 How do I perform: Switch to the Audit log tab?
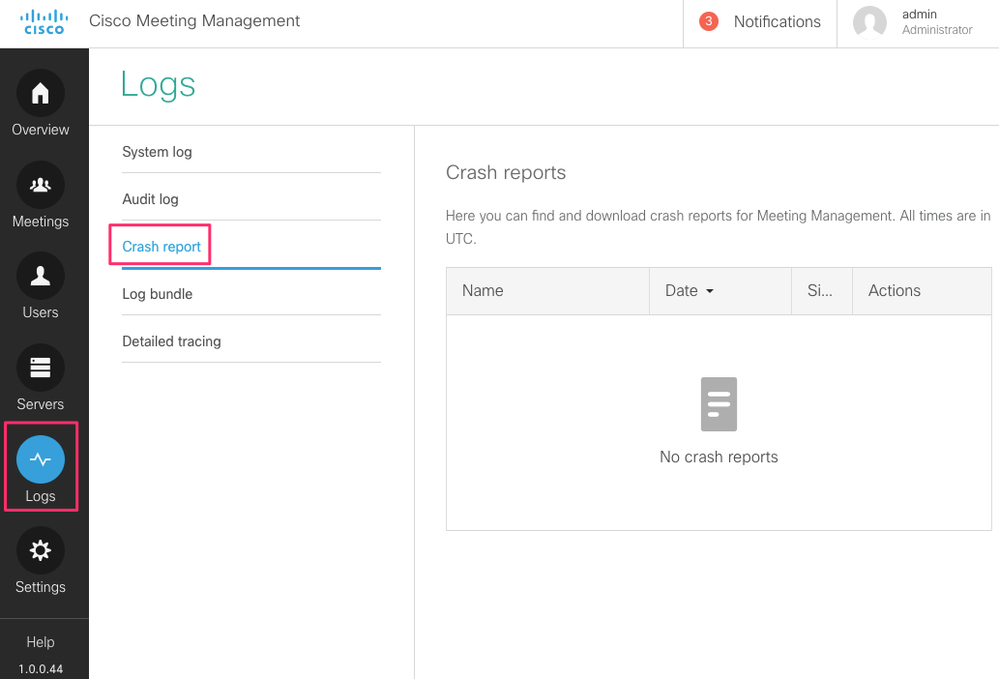coord(251,199)
